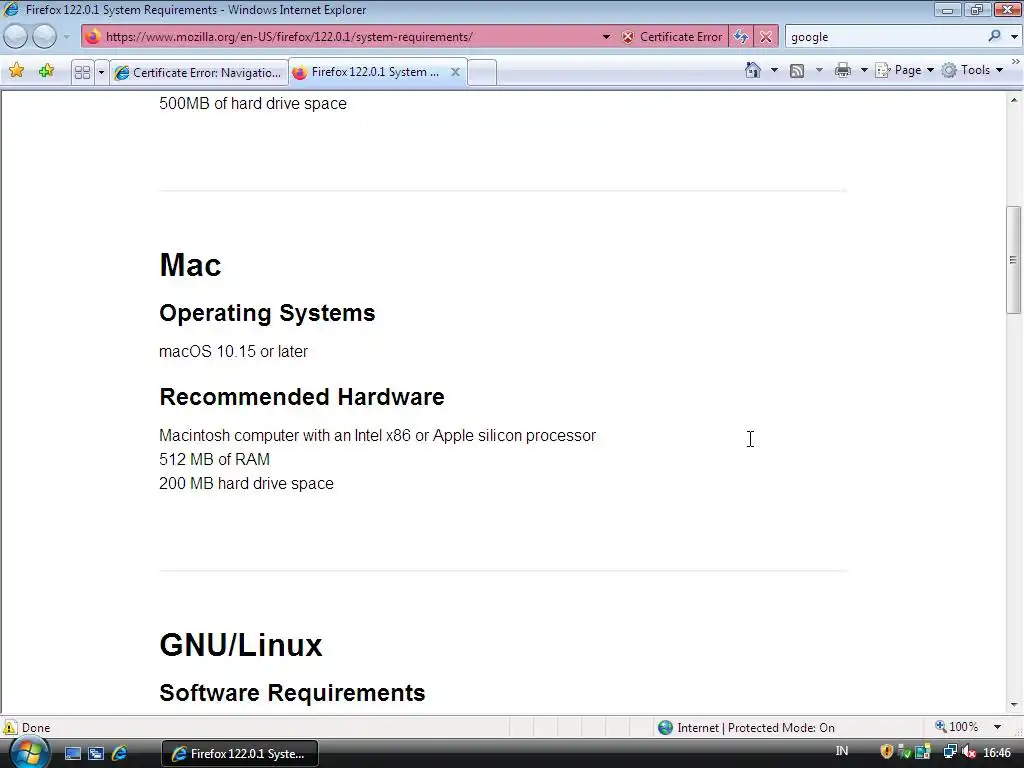Refresh the page with the Refresh icon
1024x768 pixels.
tap(741, 37)
